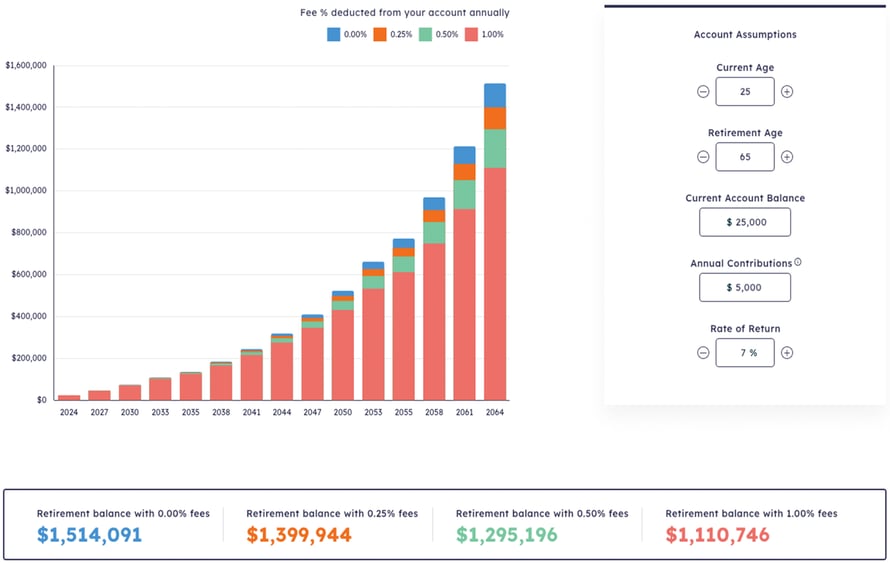890x563 pixels.
Task: Increase Rate of Return with plus icon
Action: [x=787, y=352]
